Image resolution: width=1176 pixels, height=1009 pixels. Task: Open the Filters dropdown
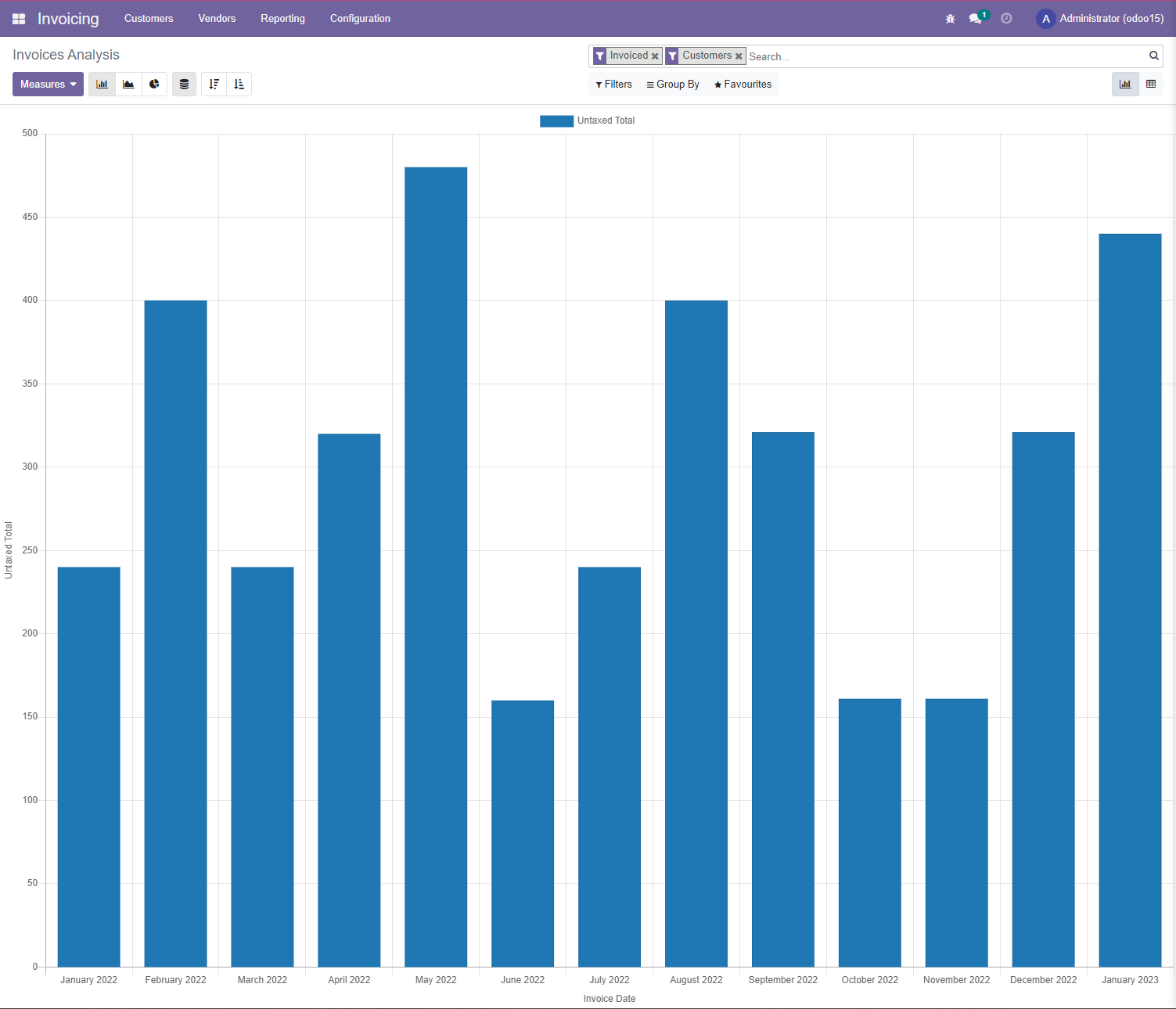tap(613, 84)
